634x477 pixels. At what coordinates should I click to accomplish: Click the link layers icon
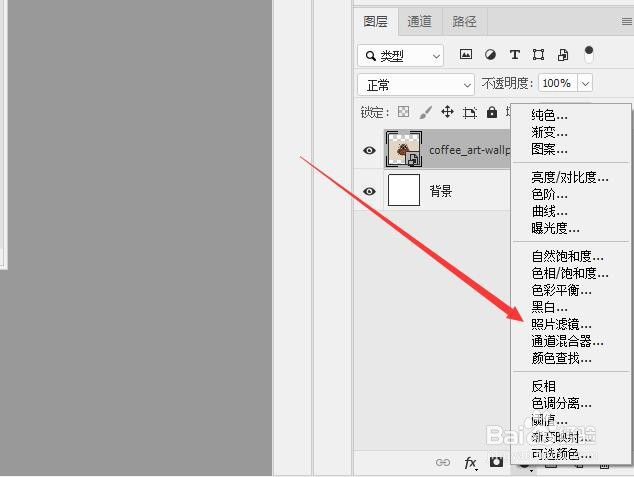click(443, 462)
